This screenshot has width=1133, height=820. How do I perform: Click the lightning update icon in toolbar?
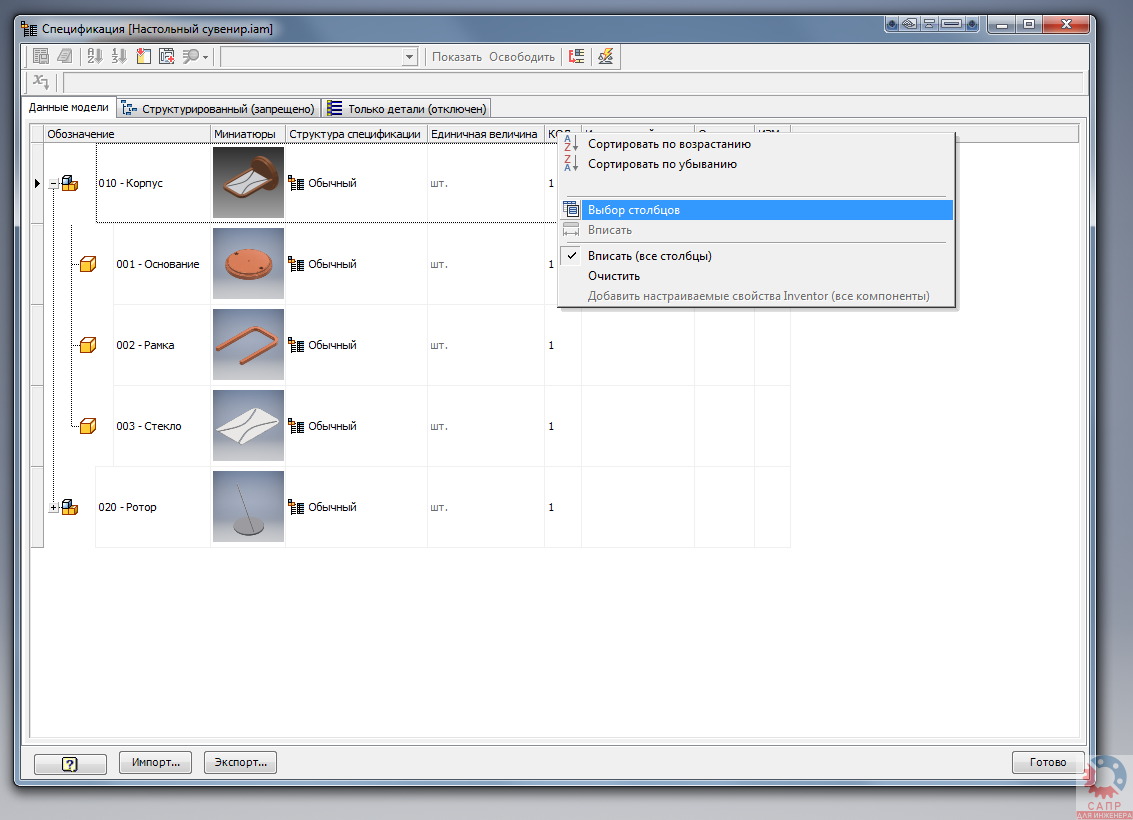(606, 56)
